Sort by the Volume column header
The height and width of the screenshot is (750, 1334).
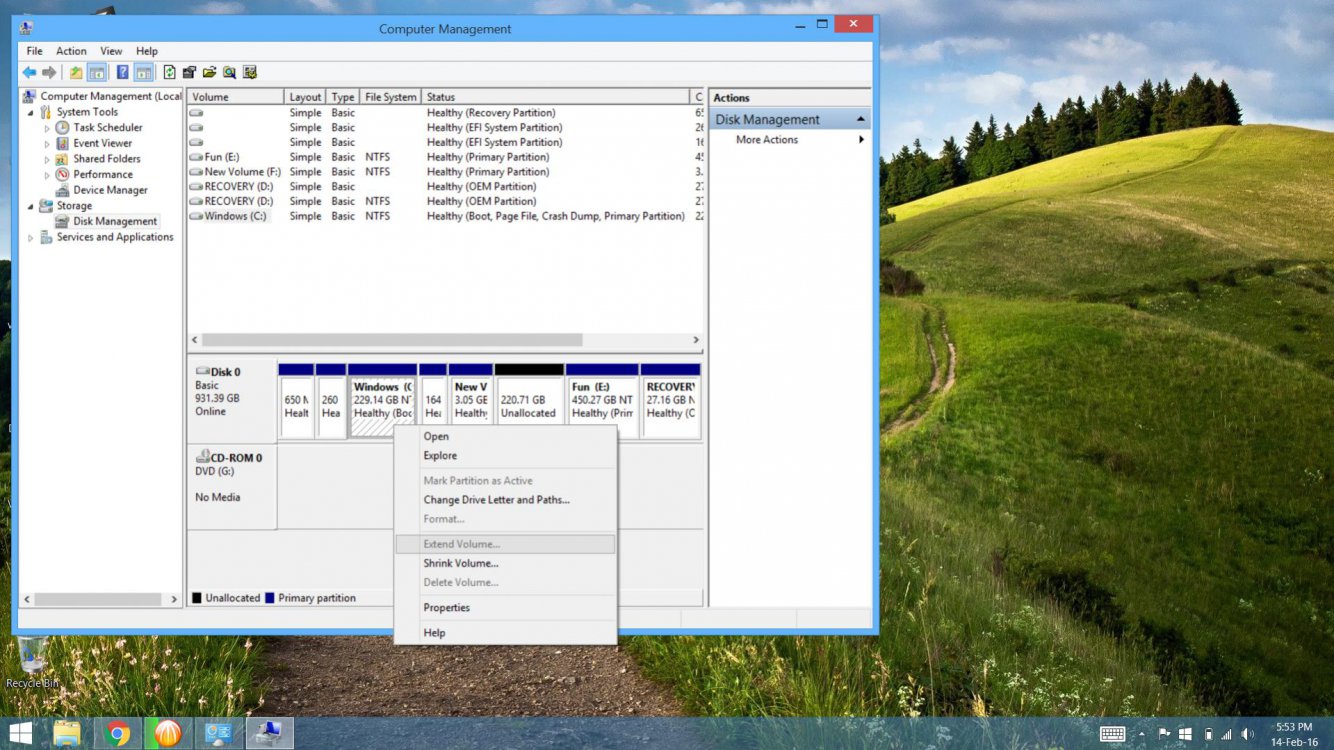click(x=235, y=97)
